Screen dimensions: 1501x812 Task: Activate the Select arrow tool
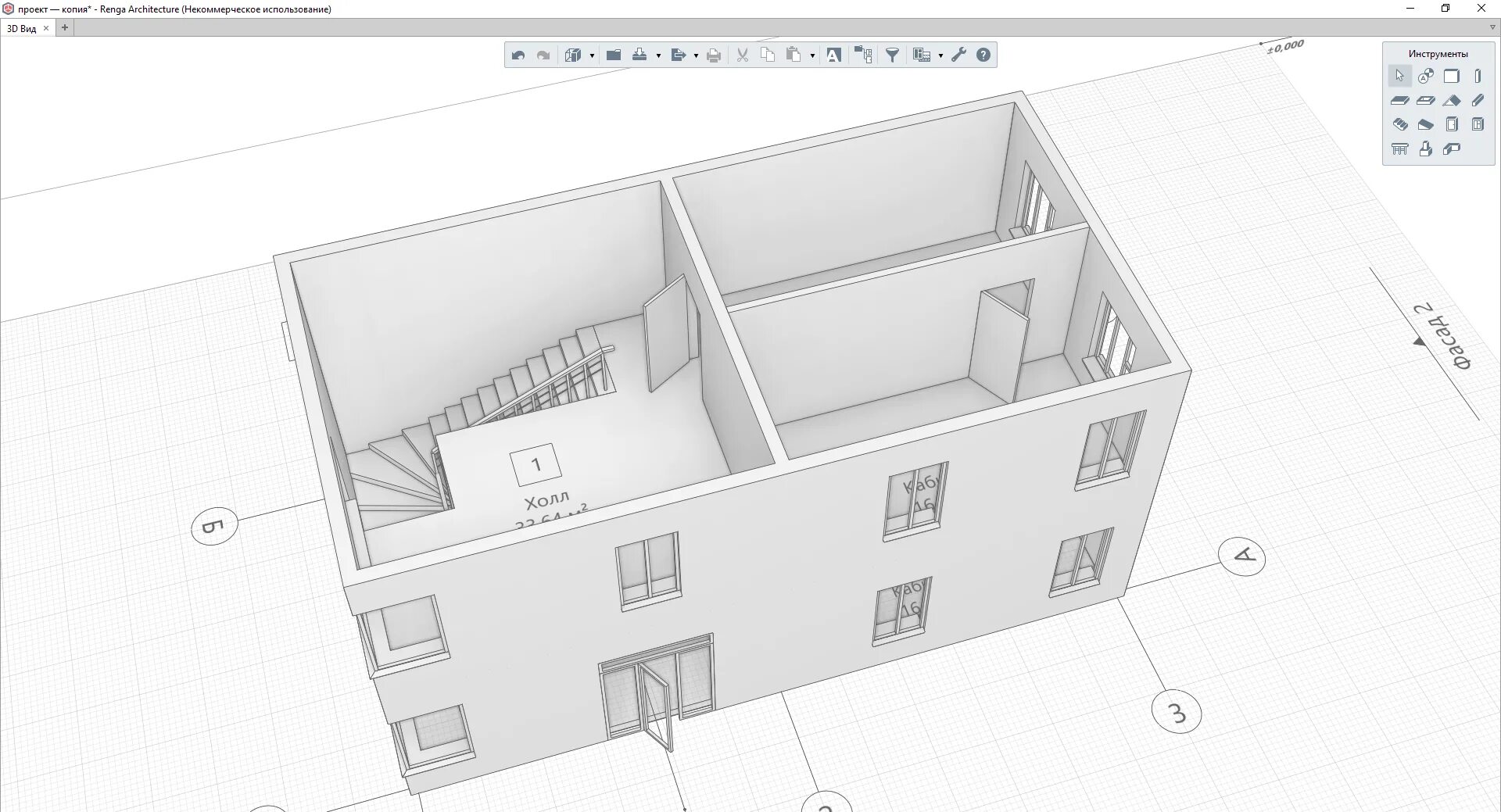1399,76
